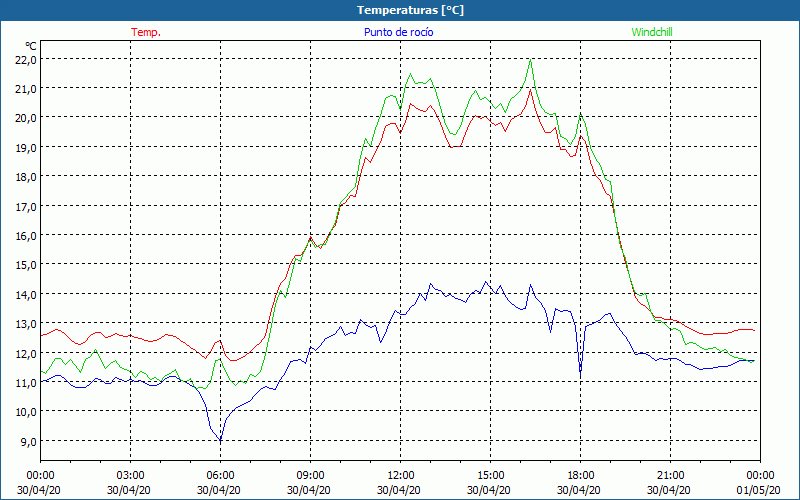Click the blue dew point dip at 18:00

tap(581, 377)
